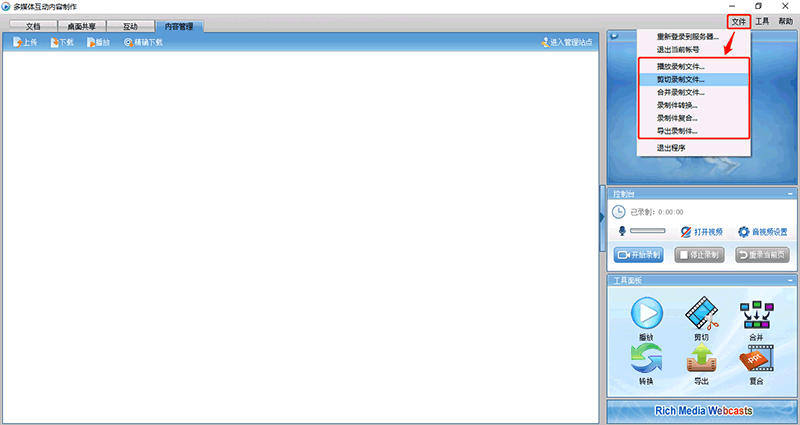The image size is (800, 425).
Task: Click the 合并 merge icon
Action: (756, 316)
